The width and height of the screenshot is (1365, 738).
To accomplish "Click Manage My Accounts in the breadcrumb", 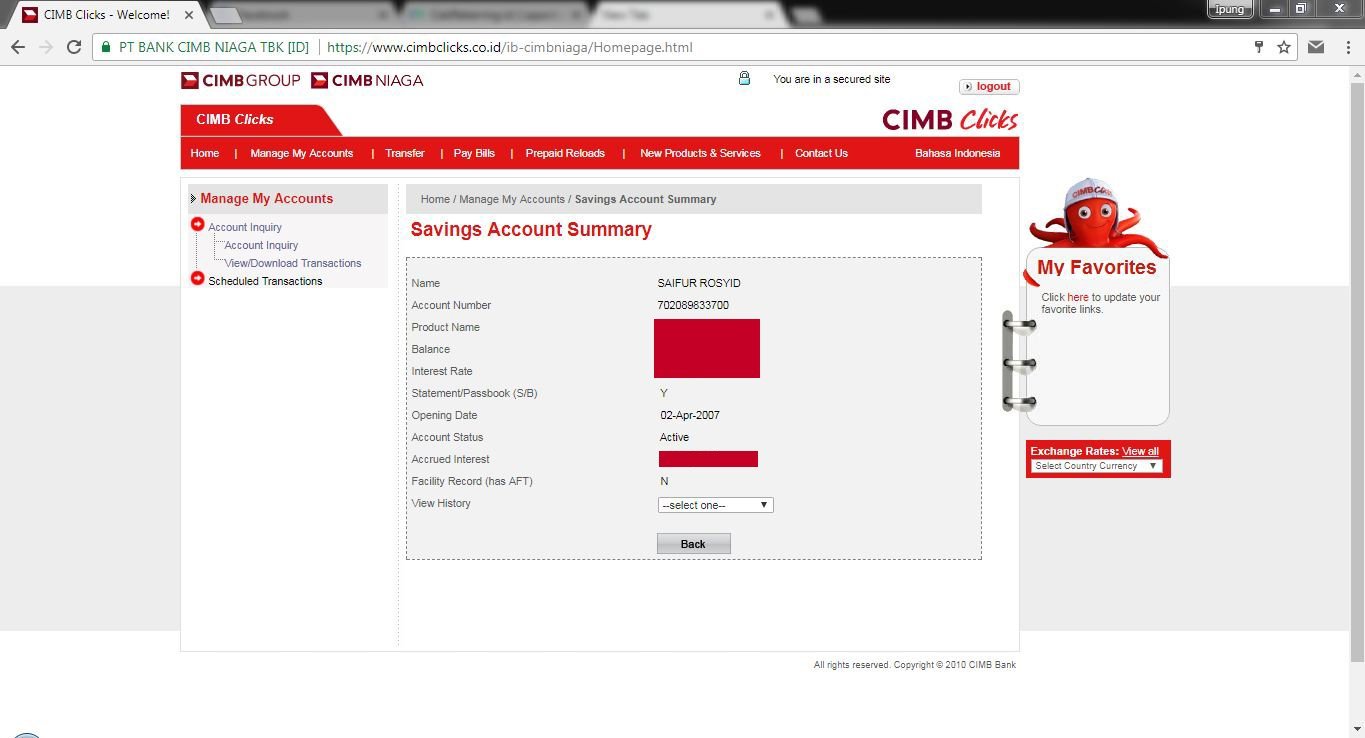I will pyautogui.click(x=512, y=199).
